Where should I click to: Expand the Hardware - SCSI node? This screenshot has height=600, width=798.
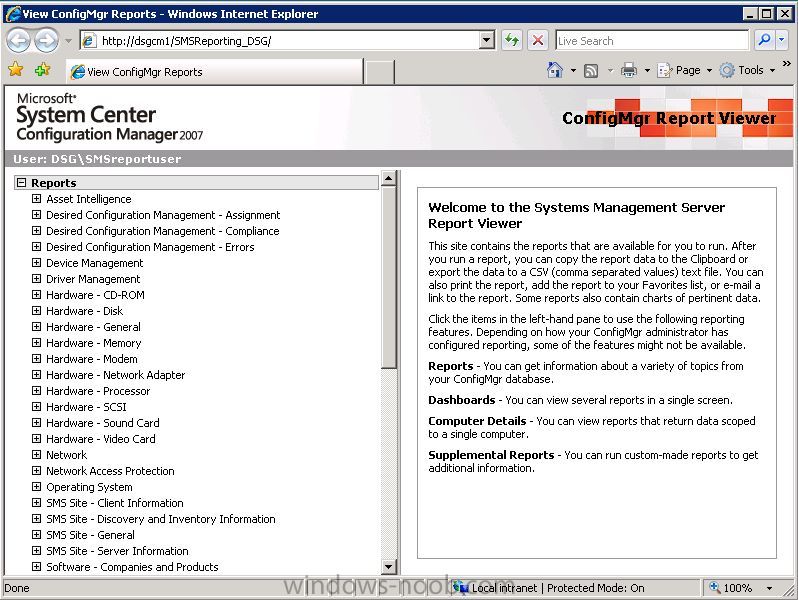click(x=36, y=406)
